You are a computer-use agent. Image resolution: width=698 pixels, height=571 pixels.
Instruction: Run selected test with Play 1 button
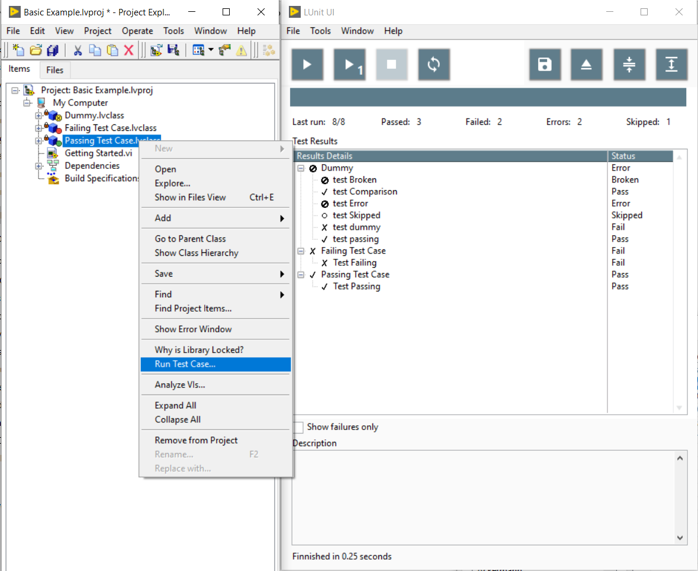[349, 65]
